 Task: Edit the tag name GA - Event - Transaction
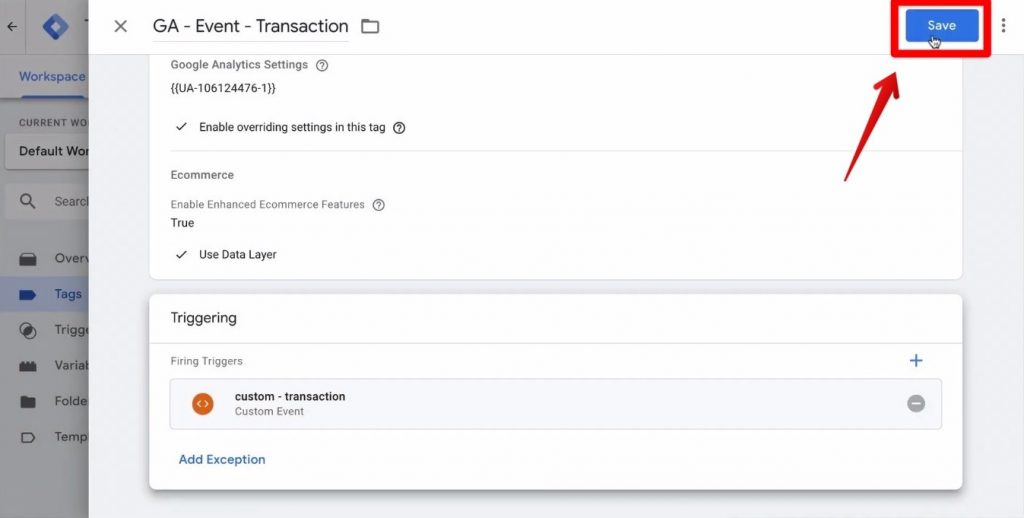point(250,26)
